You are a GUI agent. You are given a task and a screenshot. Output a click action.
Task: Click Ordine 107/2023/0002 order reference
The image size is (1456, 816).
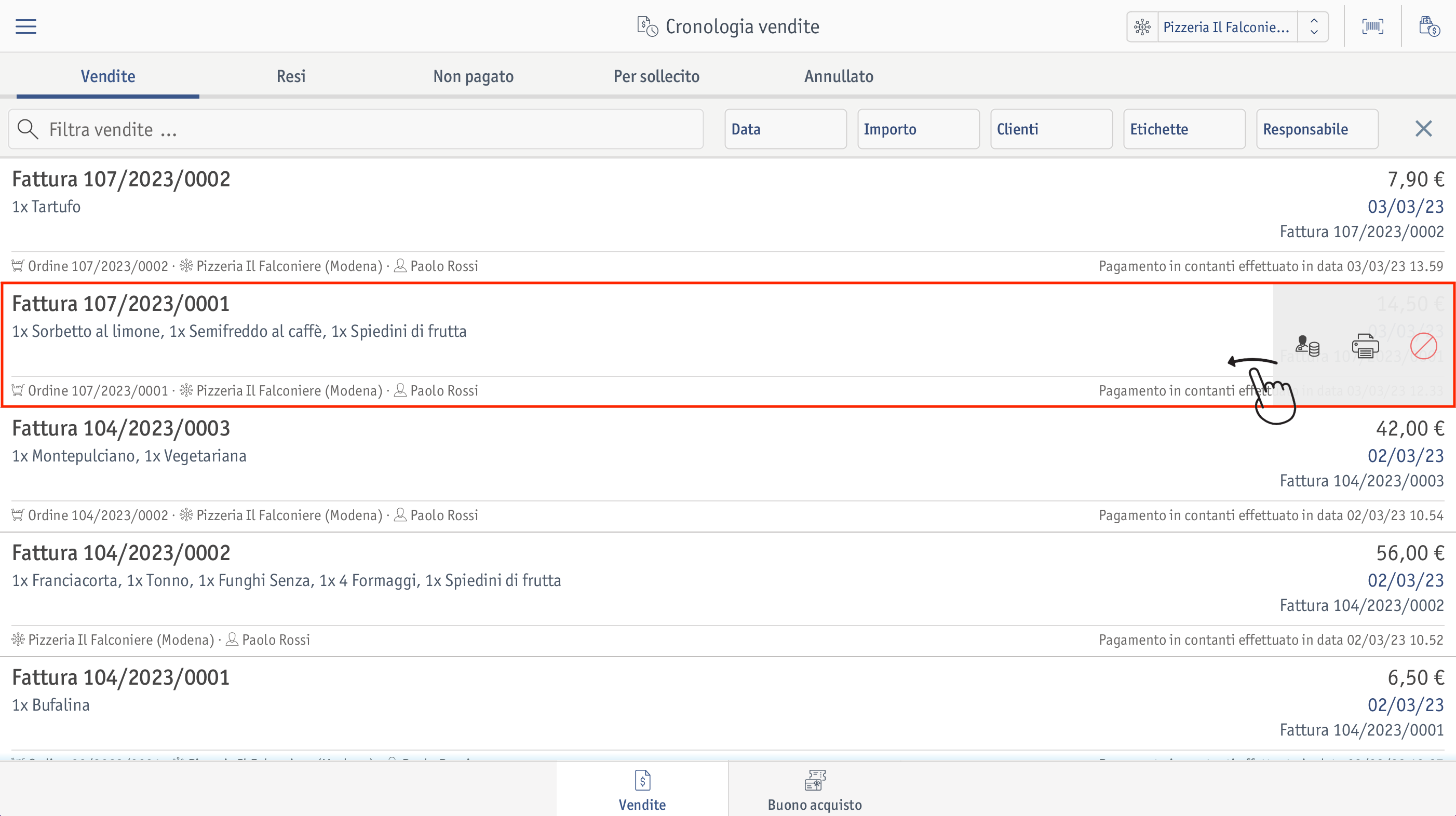pos(98,266)
